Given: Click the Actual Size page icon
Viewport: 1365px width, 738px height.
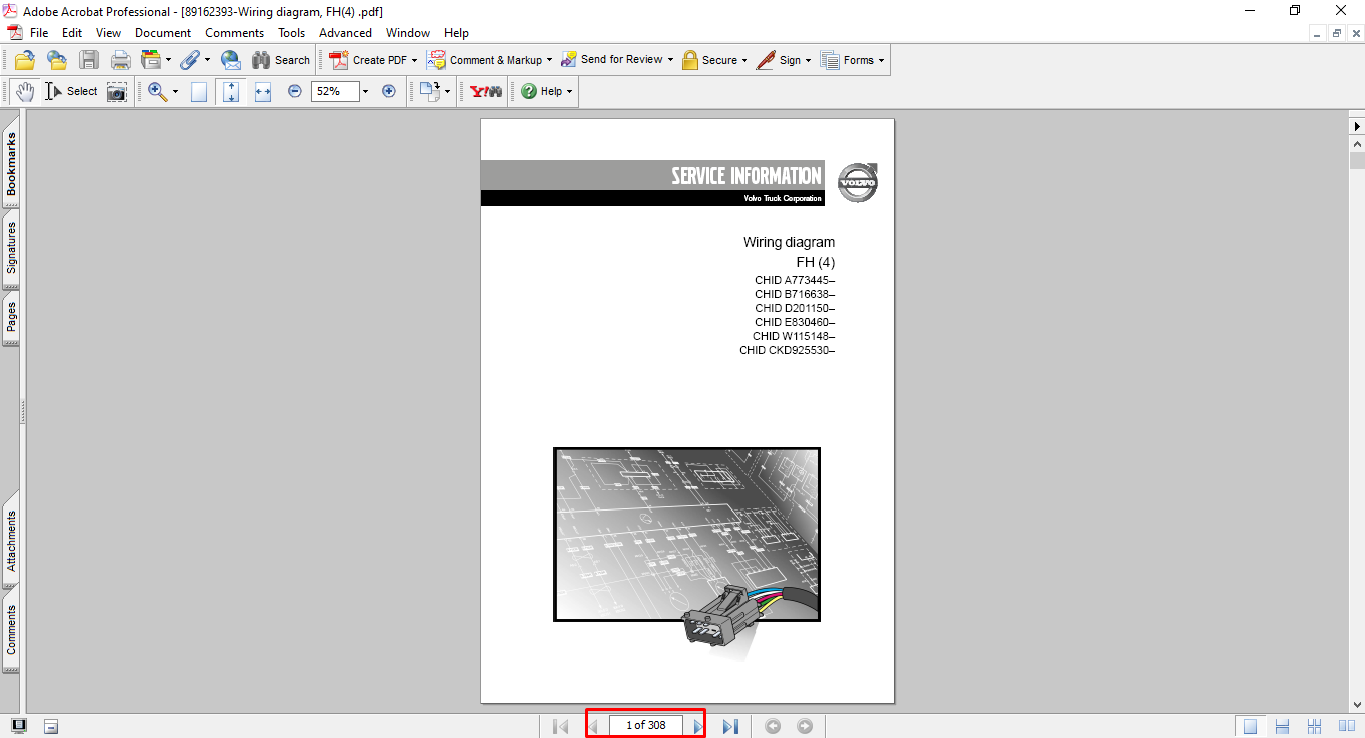Looking at the screenshot, I should [x=199, y=91].
